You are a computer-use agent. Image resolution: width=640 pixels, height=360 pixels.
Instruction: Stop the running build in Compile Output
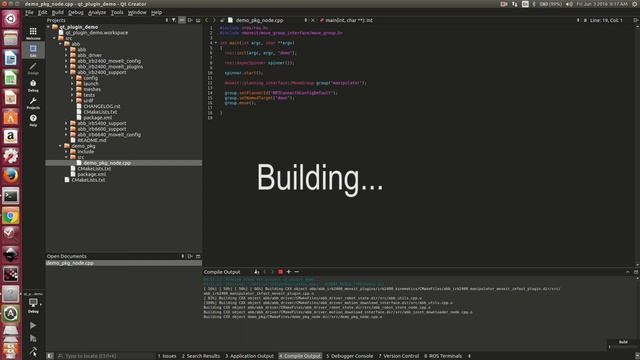[280, 272]
